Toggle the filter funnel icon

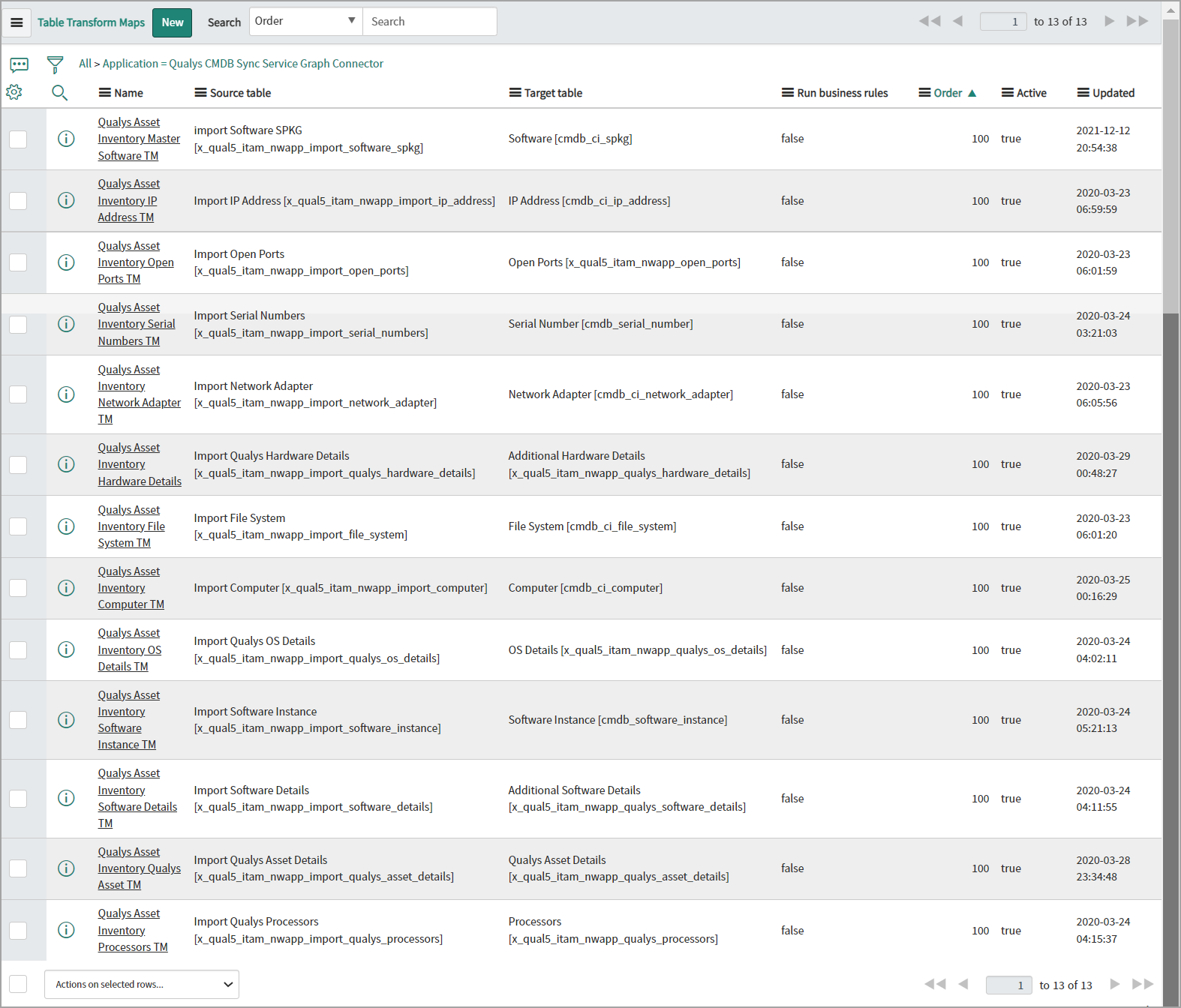pyautogui.click(x=55, y=64)
